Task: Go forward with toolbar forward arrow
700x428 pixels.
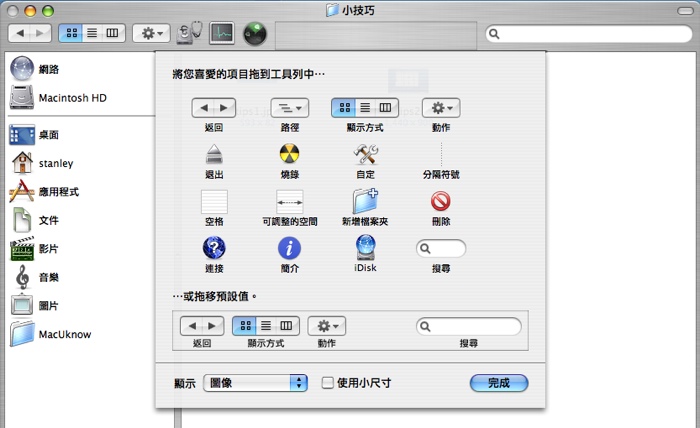Action: click(x=41, y=33)
